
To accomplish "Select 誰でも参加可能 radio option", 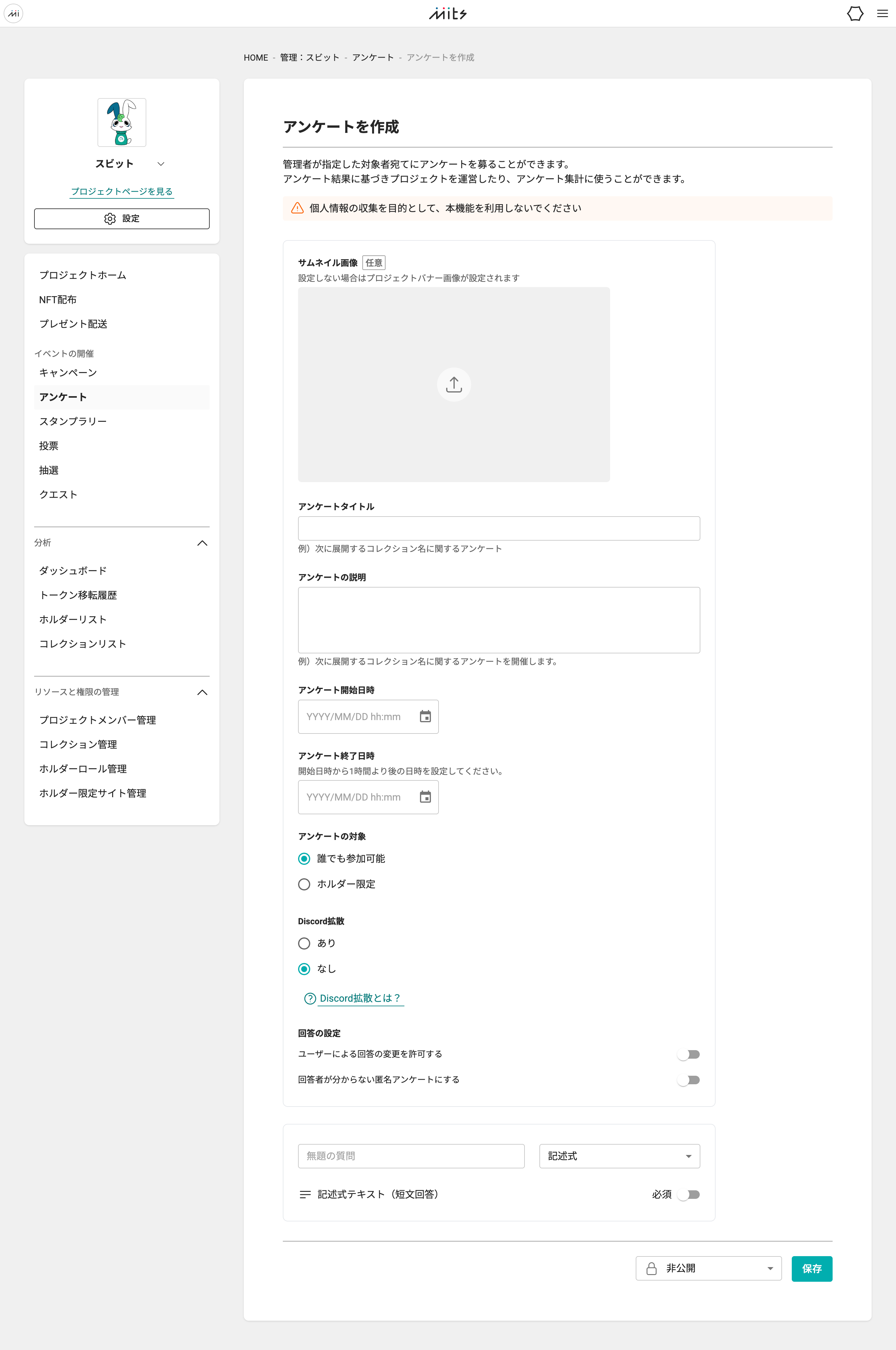I will [304, 859].
